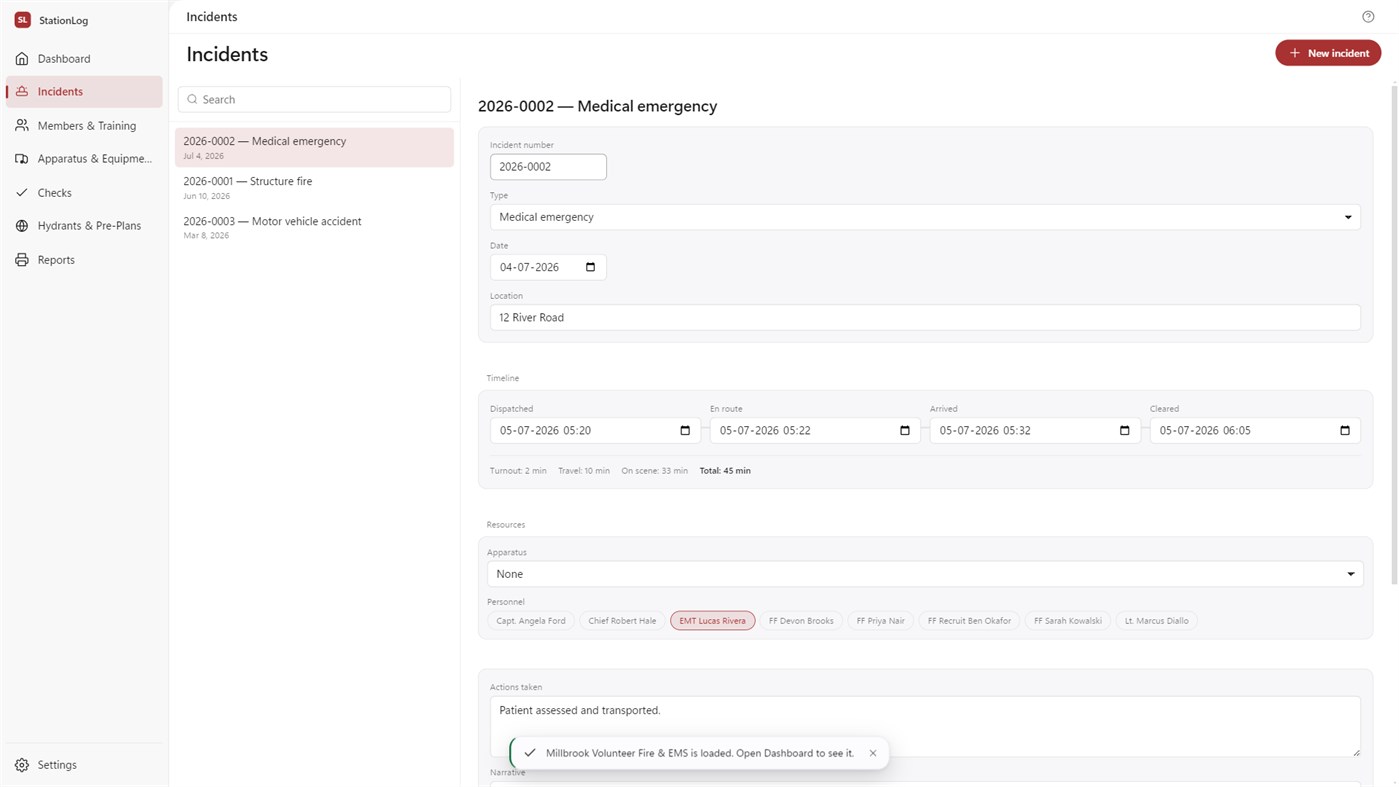
Task: Select incident 2026-0001 Structure fire
Action: 314,187
